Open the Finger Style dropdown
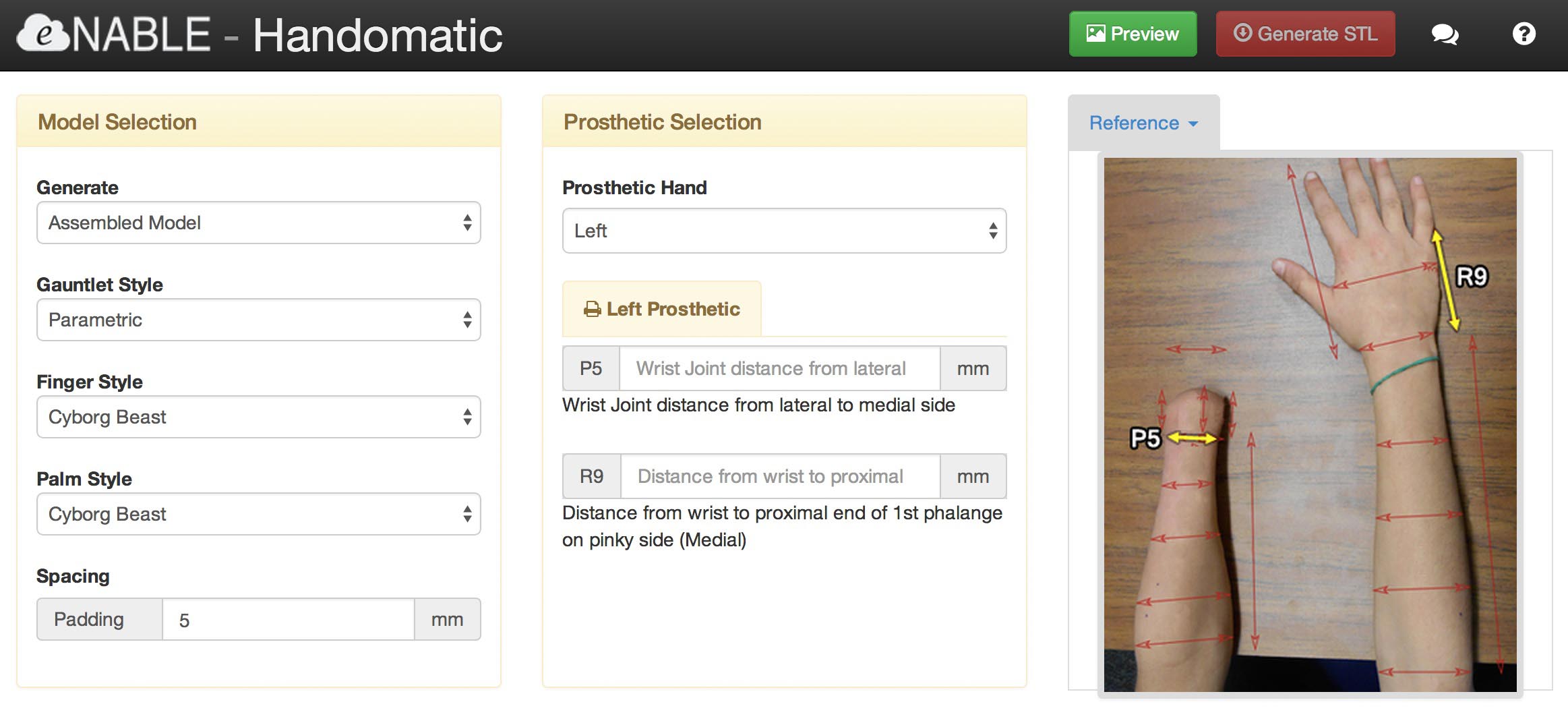Viewport: 1568px width, 723px height. pyautogui.click(x=259, y=417)
